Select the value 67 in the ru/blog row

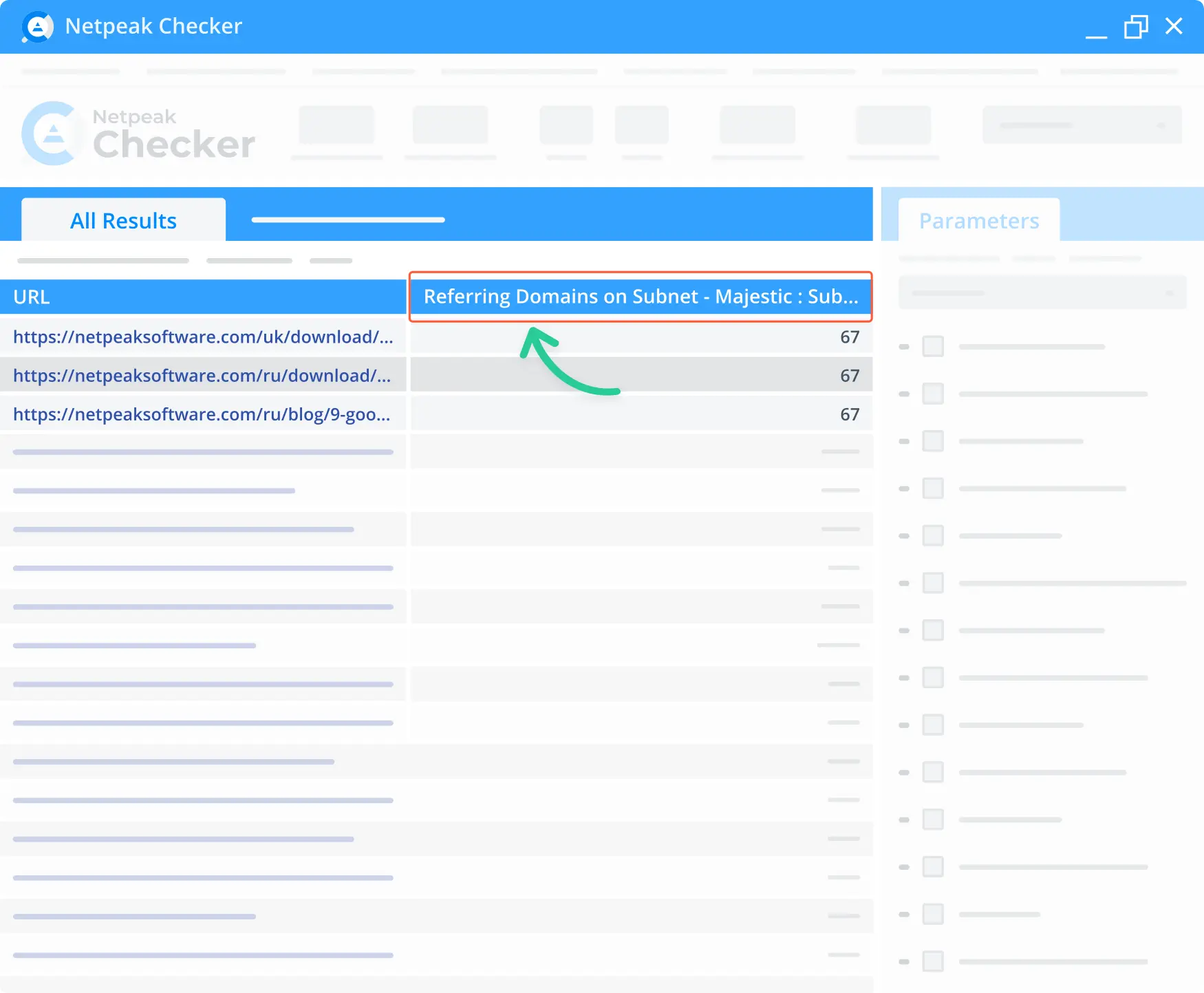click(850, 414)
